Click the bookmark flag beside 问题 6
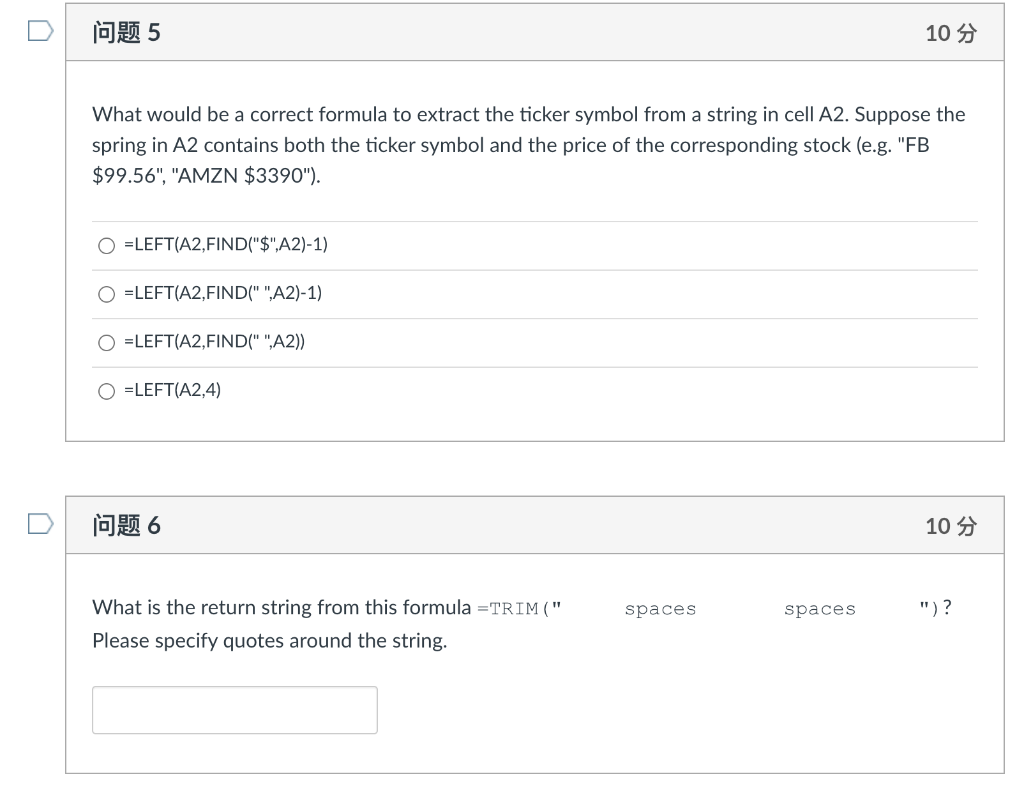This screenshot has height=788, width=1024. point(39,524)
